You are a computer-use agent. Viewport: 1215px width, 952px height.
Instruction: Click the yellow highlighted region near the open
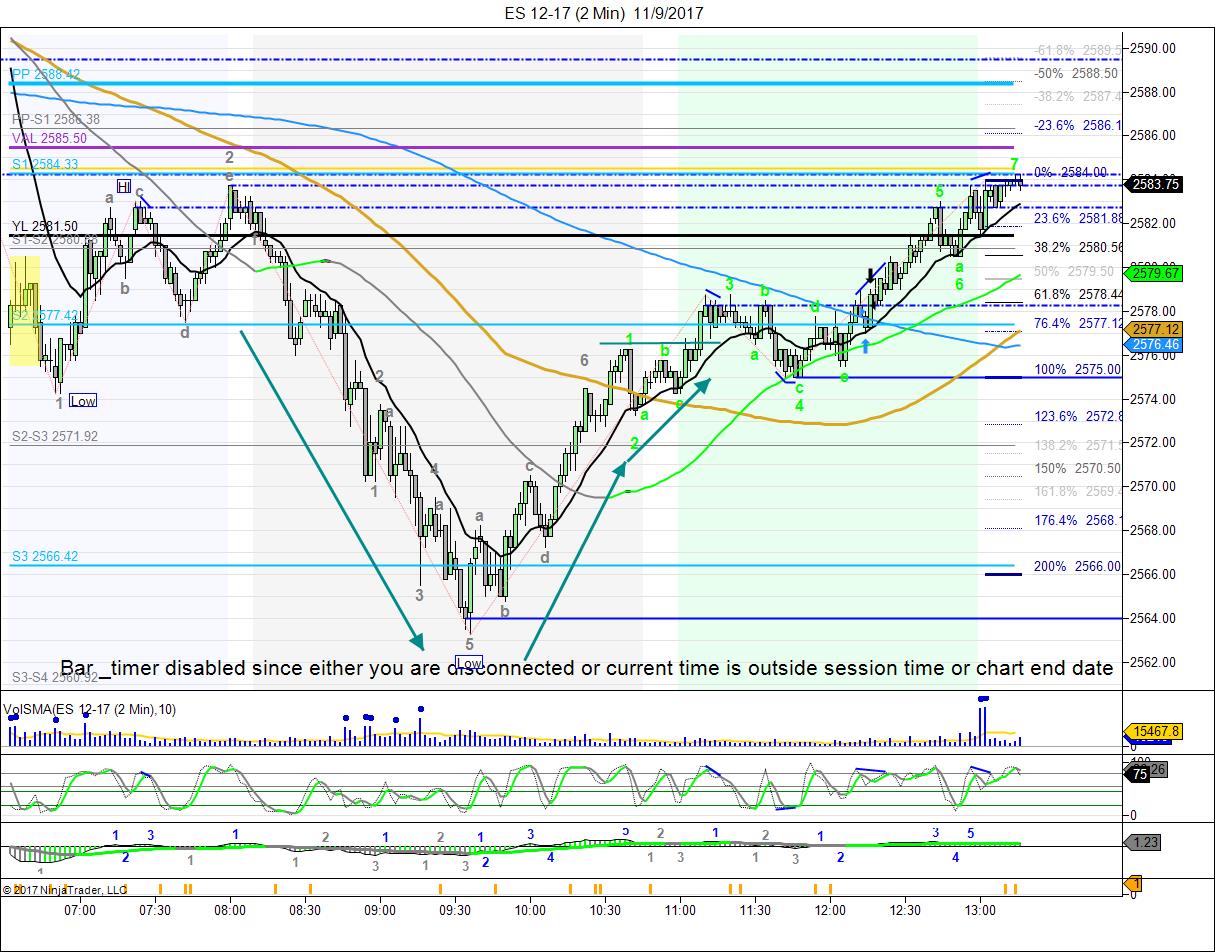click(x=24, y=310)
